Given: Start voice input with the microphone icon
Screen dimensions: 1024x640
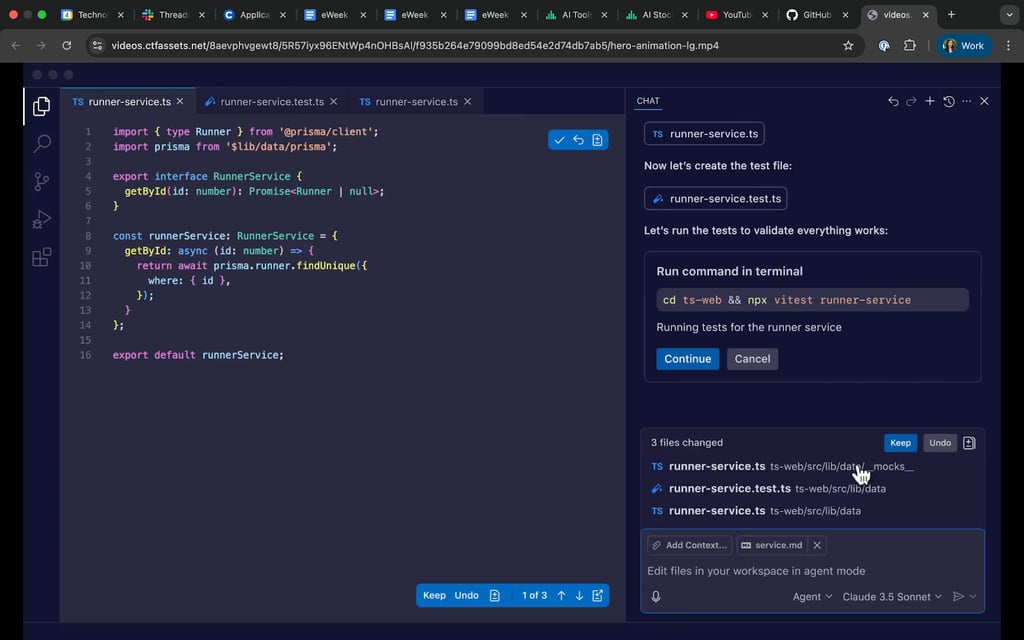Looking at the screenshot, I should click(x=655, y=596).
